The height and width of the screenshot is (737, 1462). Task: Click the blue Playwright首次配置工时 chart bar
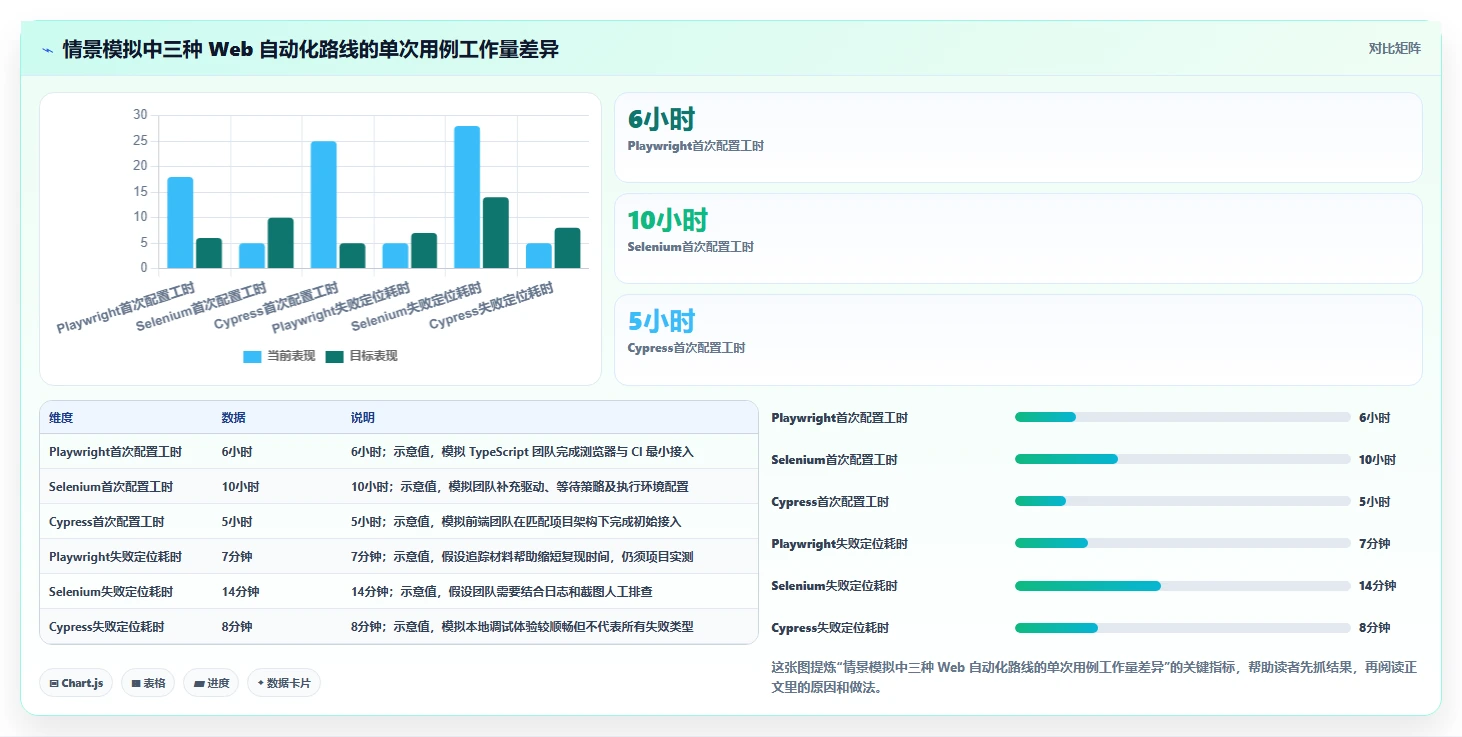point(180,223)
